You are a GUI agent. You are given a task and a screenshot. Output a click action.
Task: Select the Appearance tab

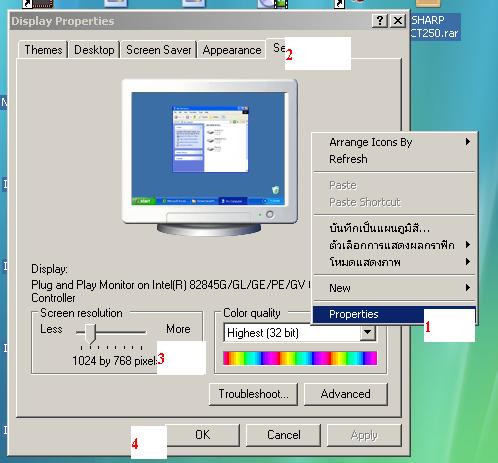pyautogui.click(x=232, y=50)
